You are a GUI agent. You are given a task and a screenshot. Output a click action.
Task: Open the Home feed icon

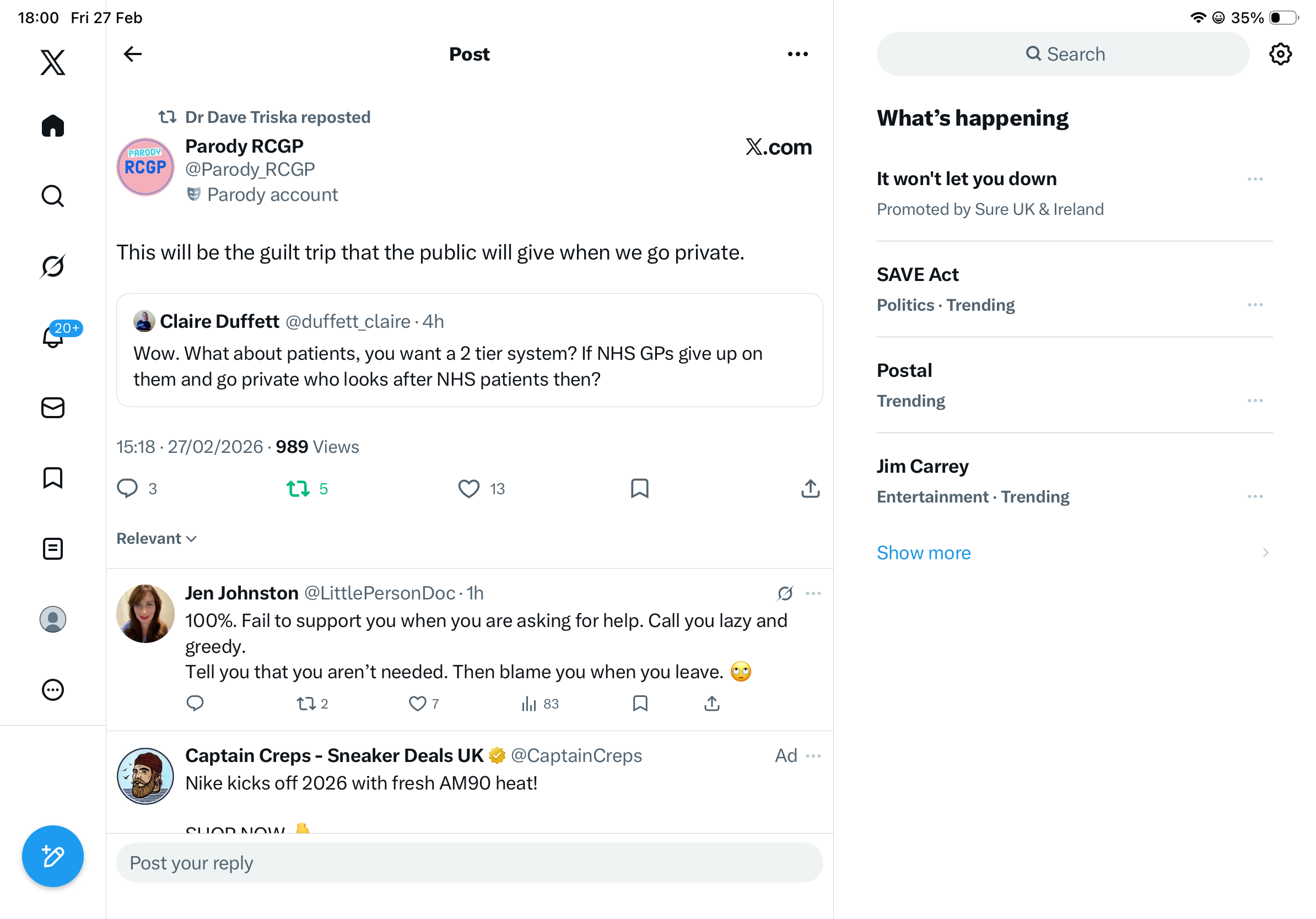(53, 126)
